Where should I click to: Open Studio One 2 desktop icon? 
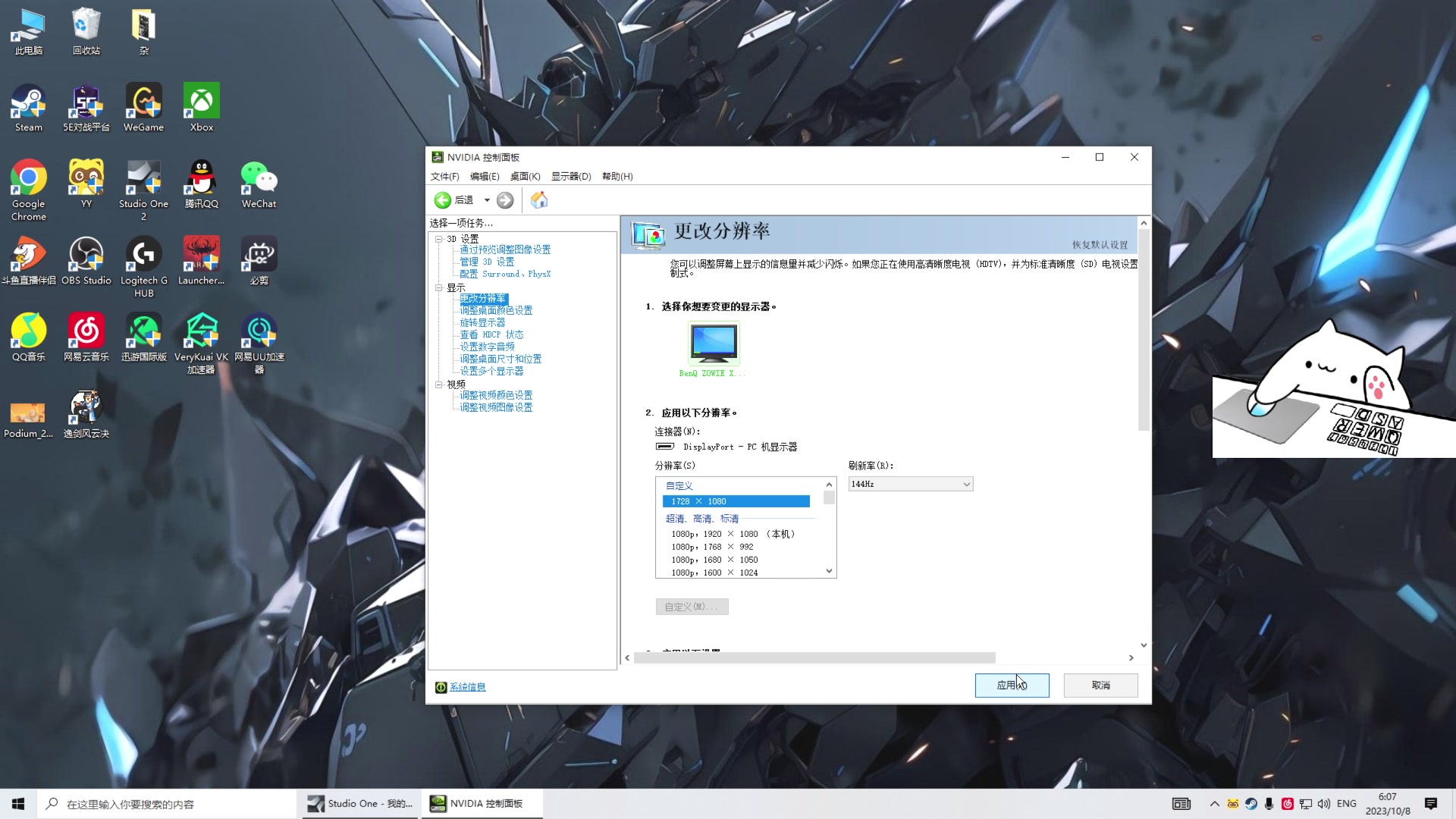(144, 190)
